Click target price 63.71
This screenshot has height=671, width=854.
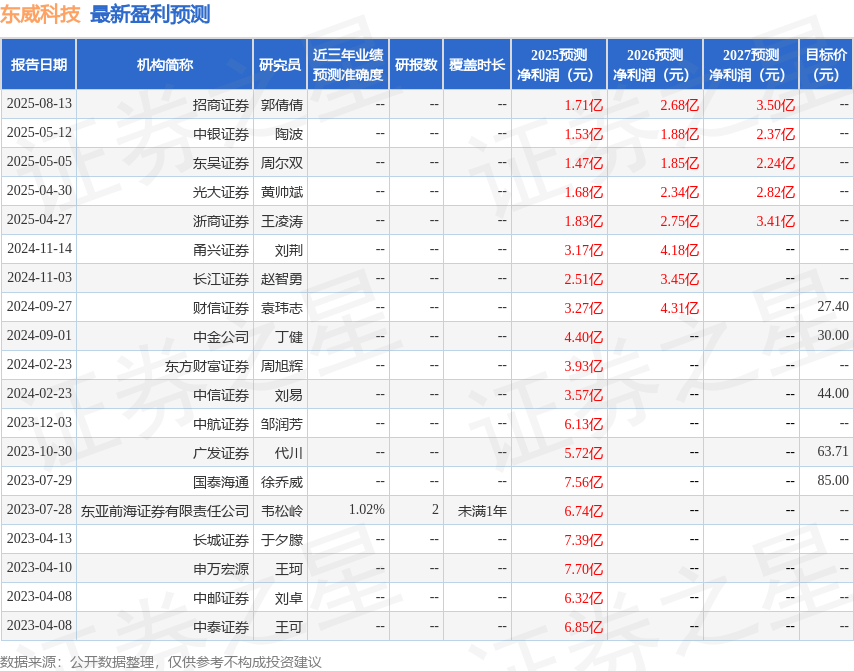[833, 451]
